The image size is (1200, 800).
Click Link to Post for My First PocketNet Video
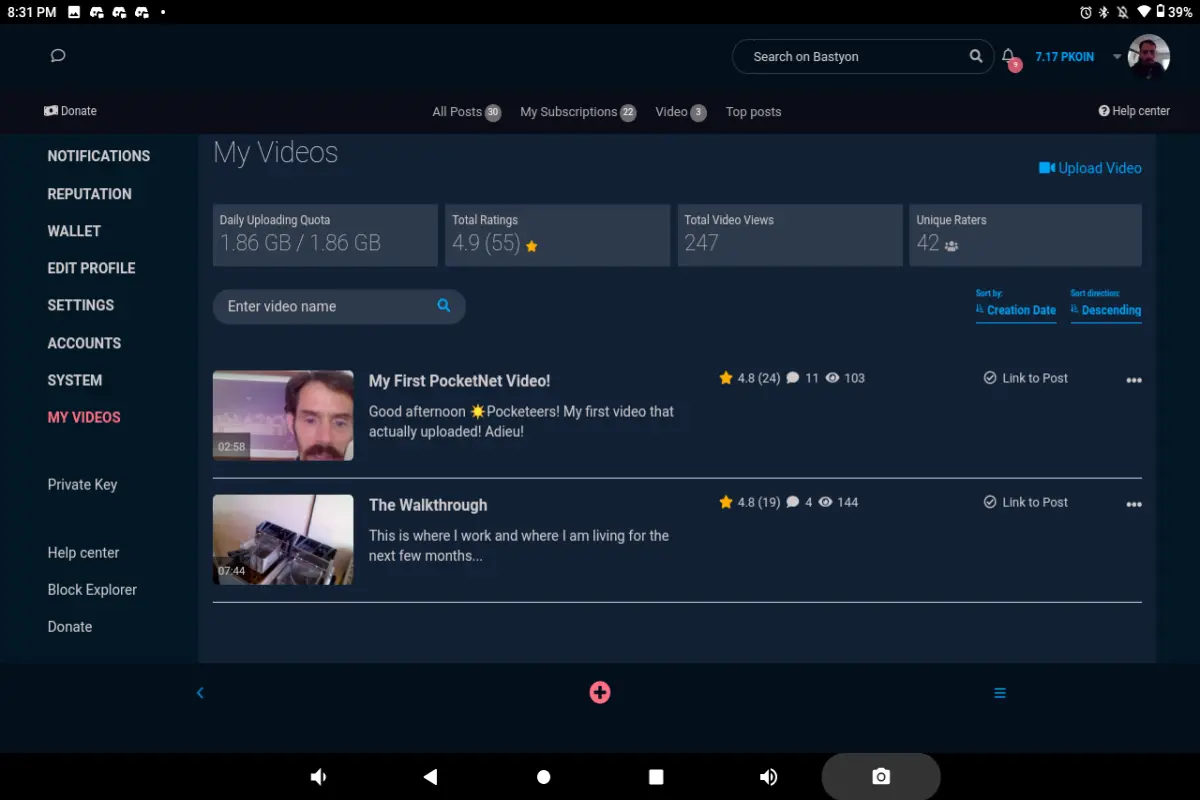(1026, 378)
